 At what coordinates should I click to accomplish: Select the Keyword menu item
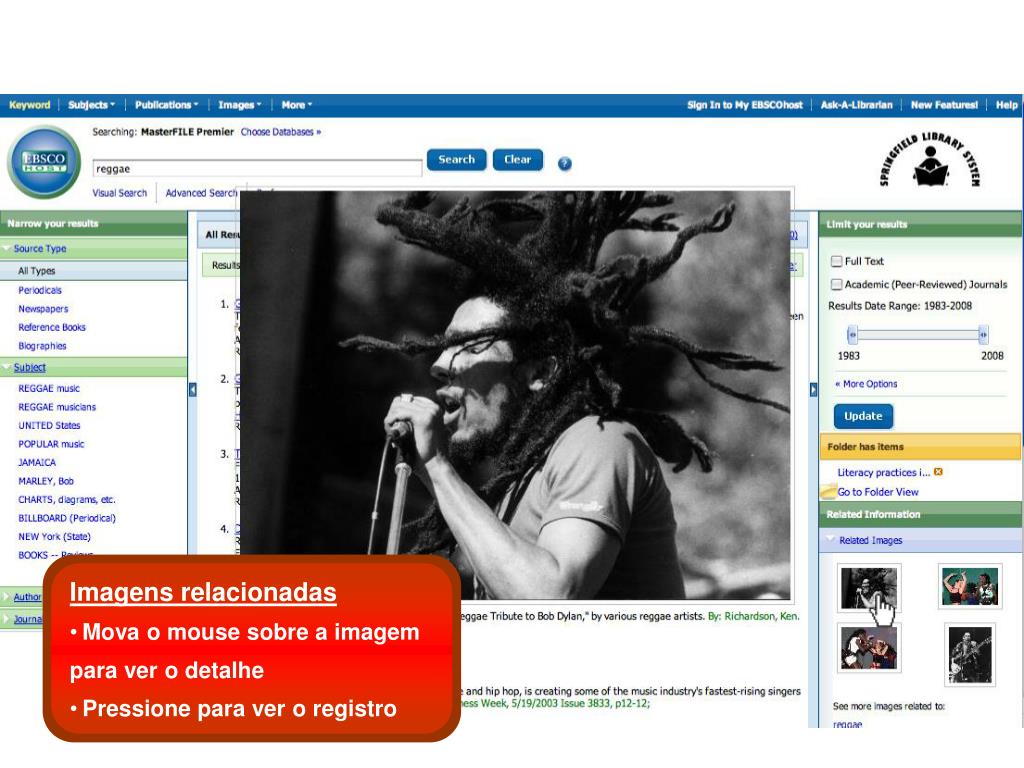point(29,104)
